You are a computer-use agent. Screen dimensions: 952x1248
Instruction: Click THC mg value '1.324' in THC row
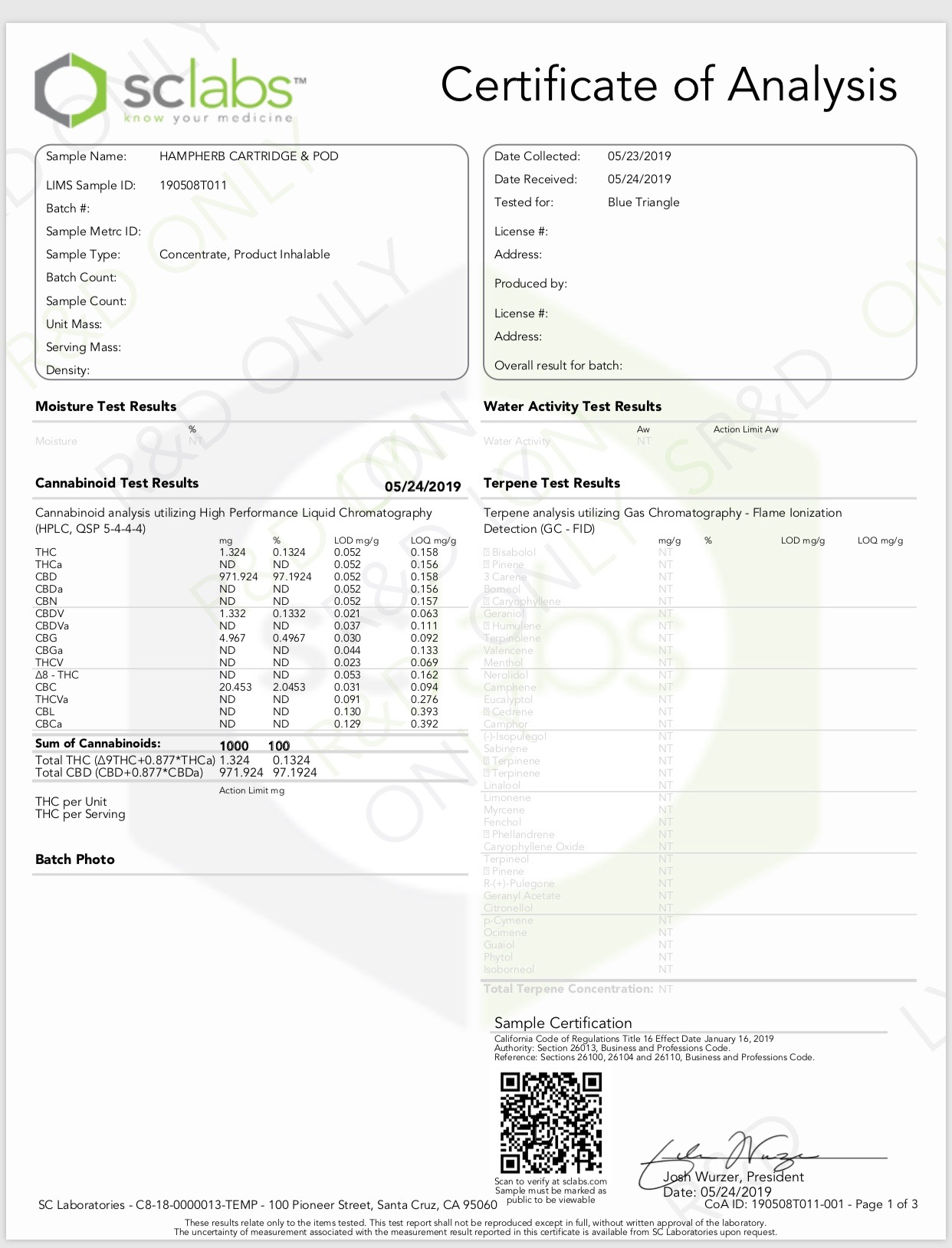pyautogui.click(x=232, y=552)
